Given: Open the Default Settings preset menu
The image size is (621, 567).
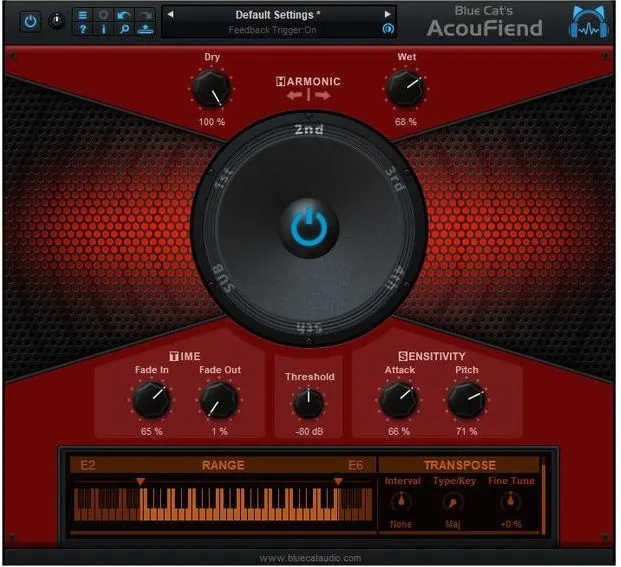Looking at the screenshot, I should 278,15.
